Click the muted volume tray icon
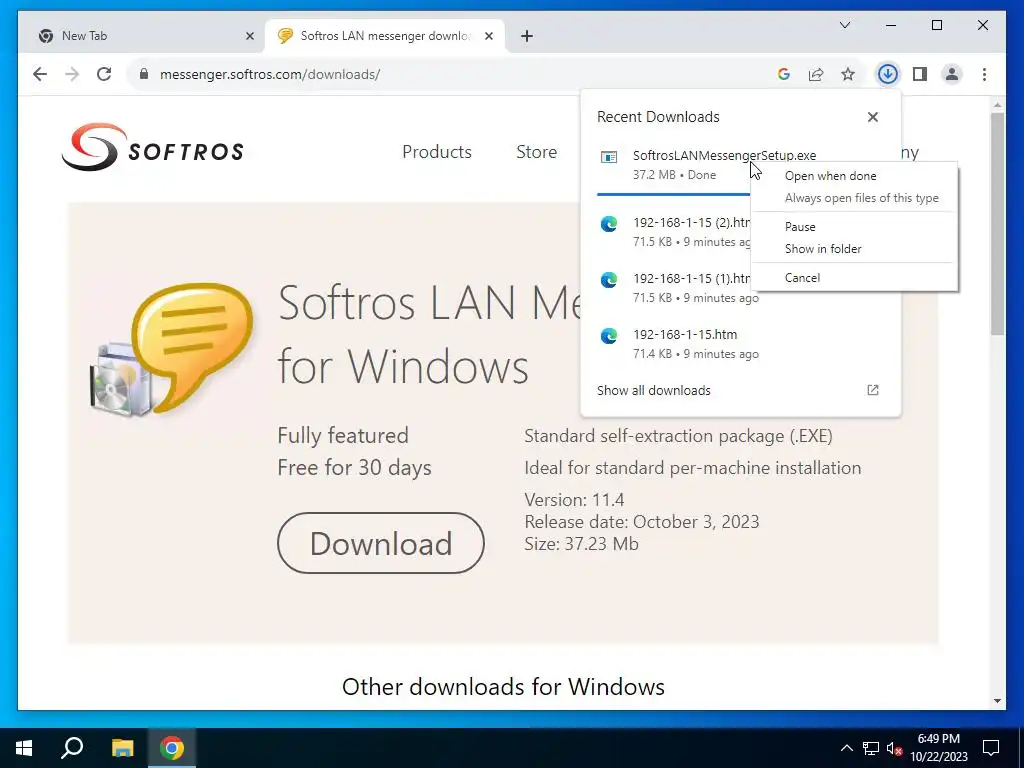Image resolution: width=1024 pixels, height=768 pixels. pyautogui.click(x=894, y=748)
